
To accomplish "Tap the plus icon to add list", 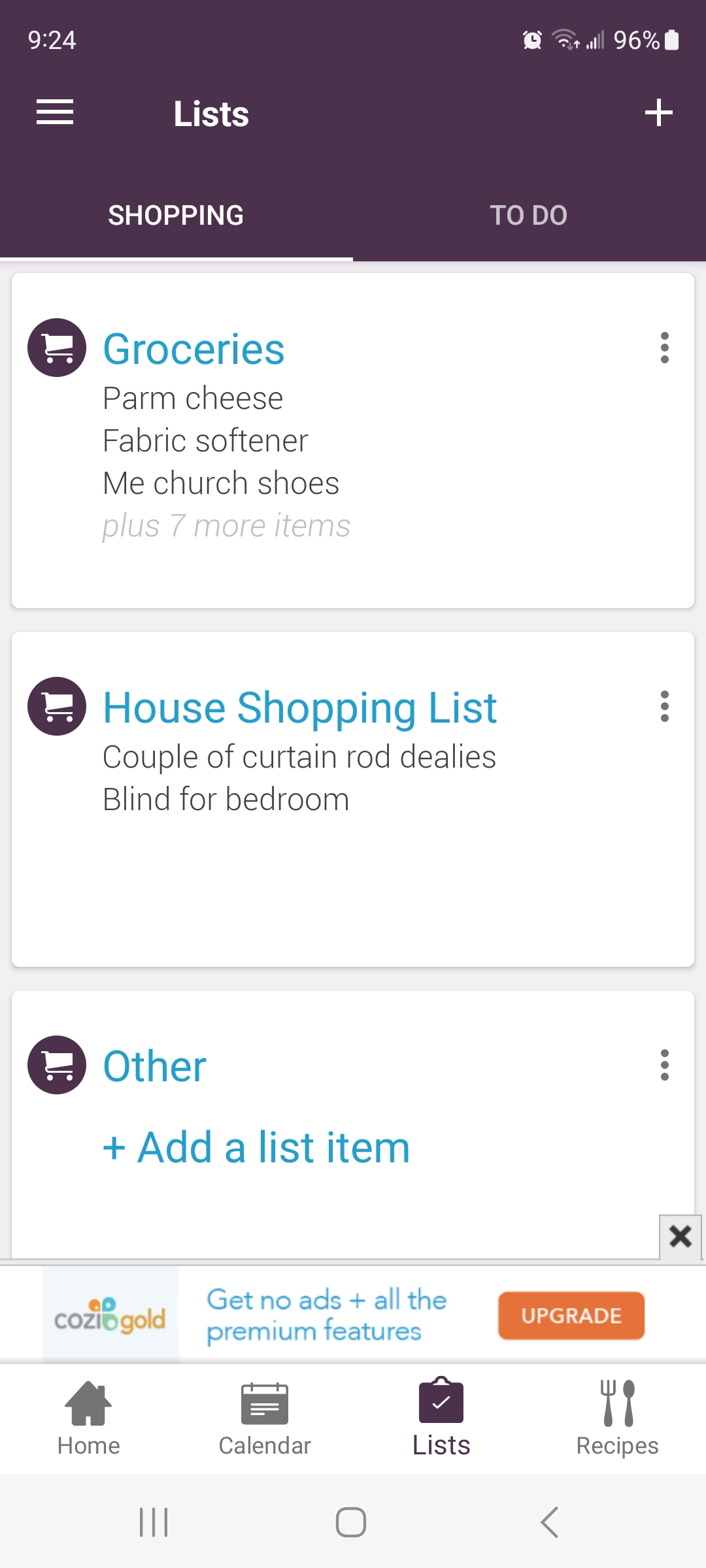I will point(658,112).
